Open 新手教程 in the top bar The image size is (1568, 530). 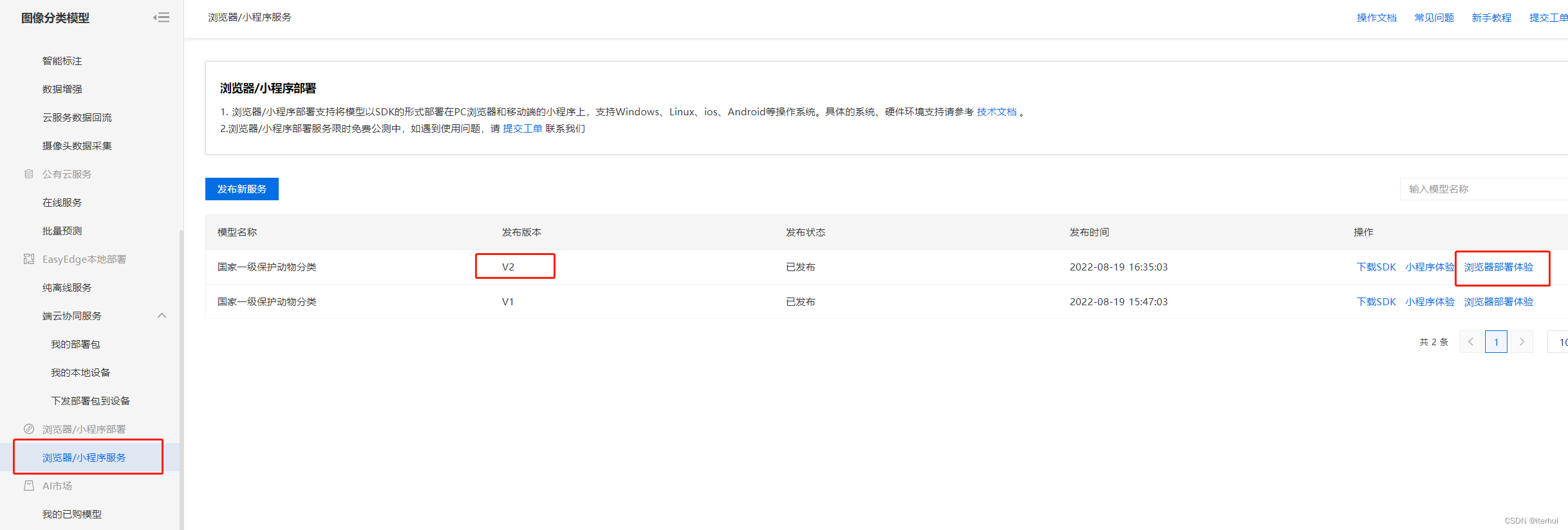[1491, 17]
